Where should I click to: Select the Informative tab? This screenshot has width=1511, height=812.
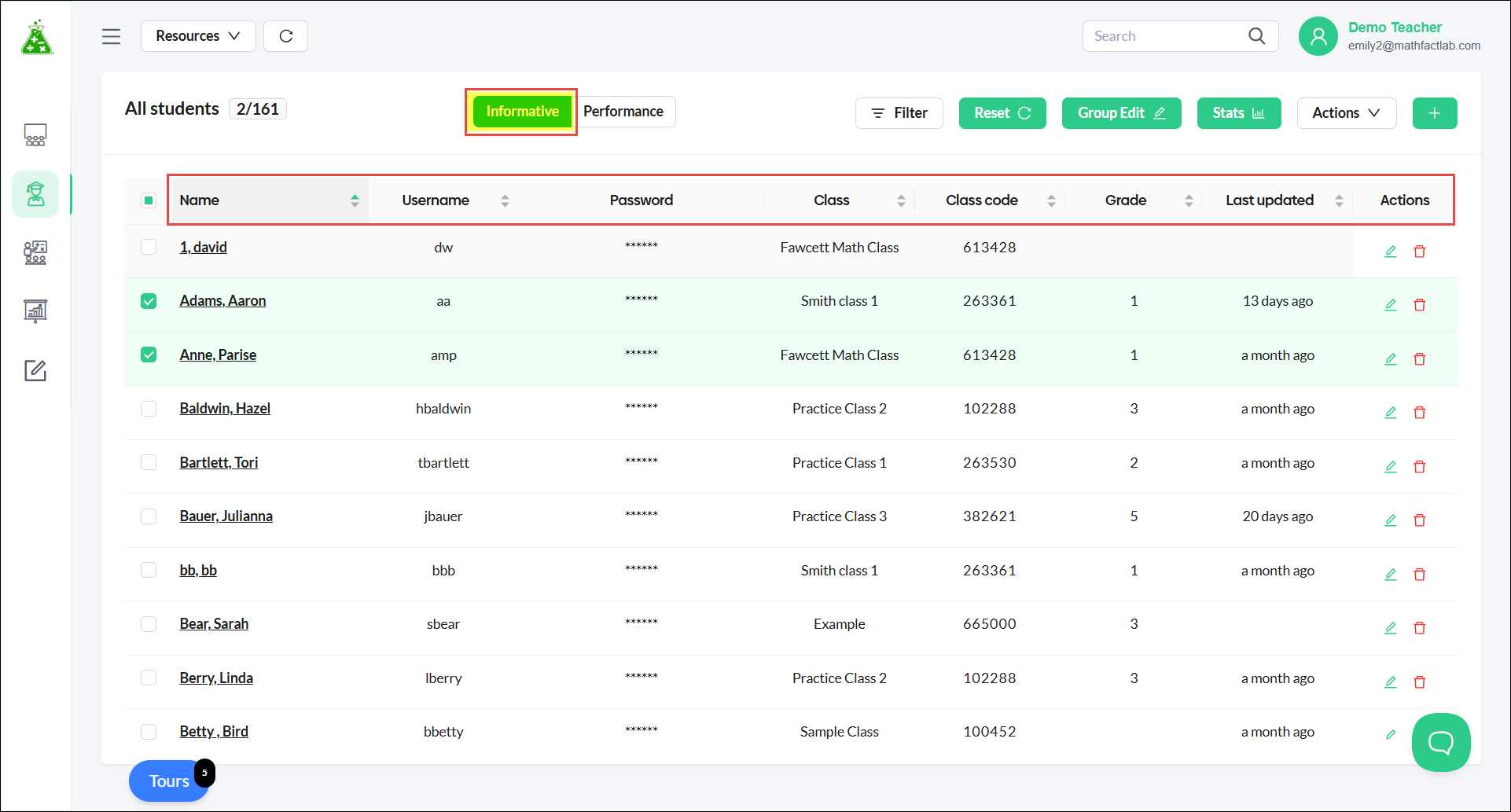coord(522,112)
